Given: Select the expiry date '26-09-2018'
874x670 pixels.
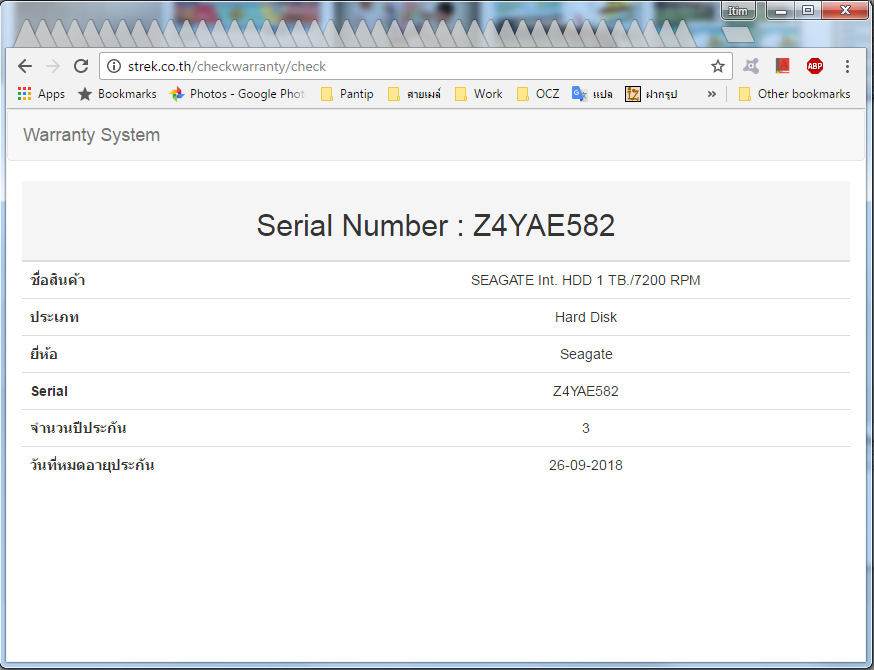Looking at the screenshot, I should [586, 465].
